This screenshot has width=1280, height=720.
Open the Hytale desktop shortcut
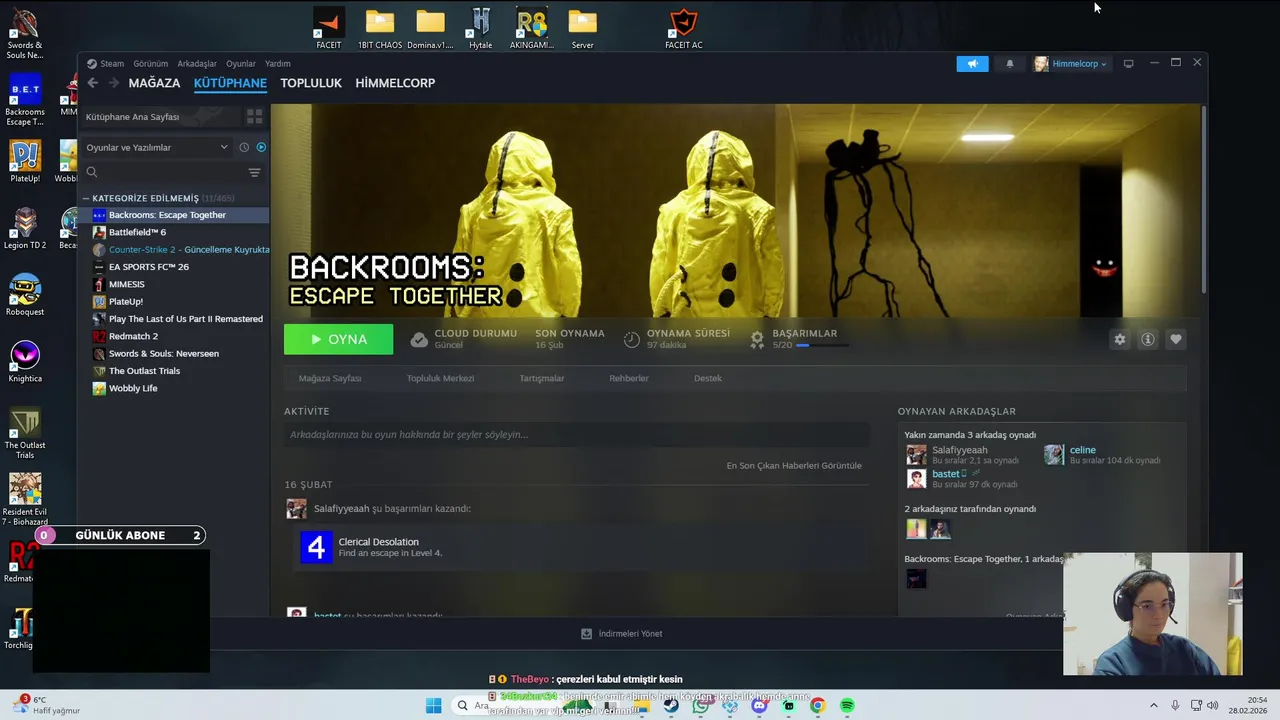point(481,28)
